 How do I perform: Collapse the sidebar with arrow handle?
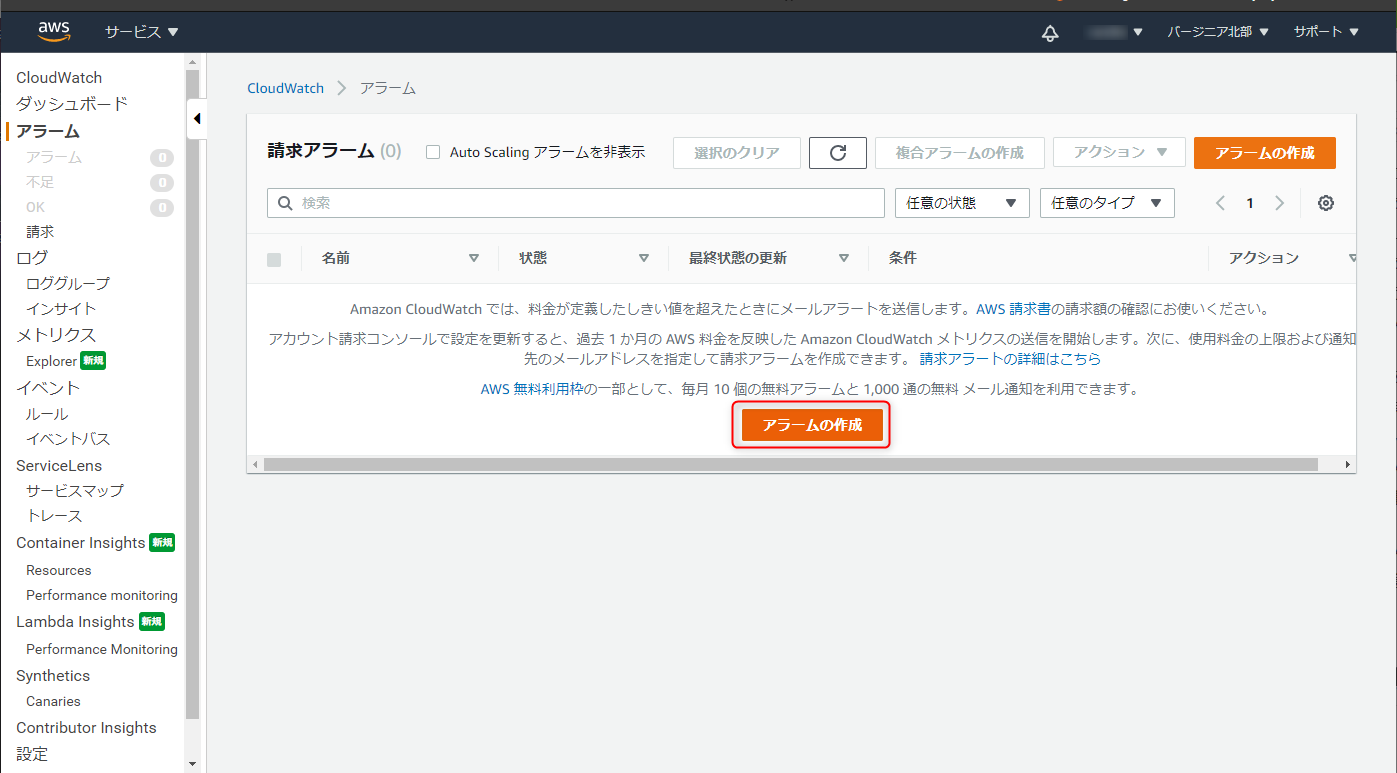[x=197, y=119]
